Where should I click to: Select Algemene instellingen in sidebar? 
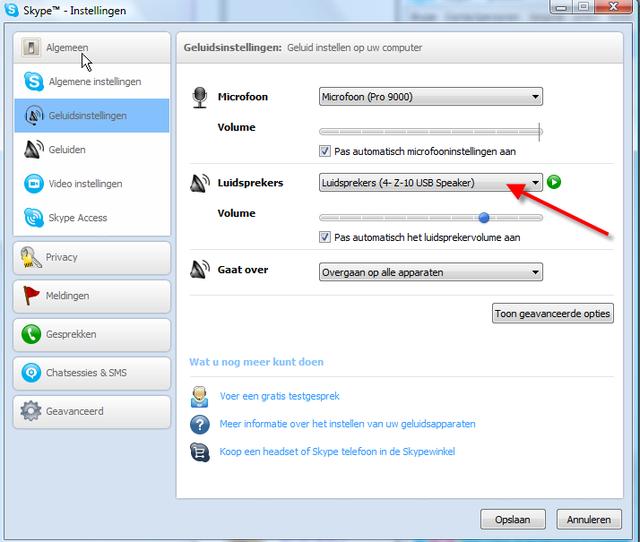(92, 81)
